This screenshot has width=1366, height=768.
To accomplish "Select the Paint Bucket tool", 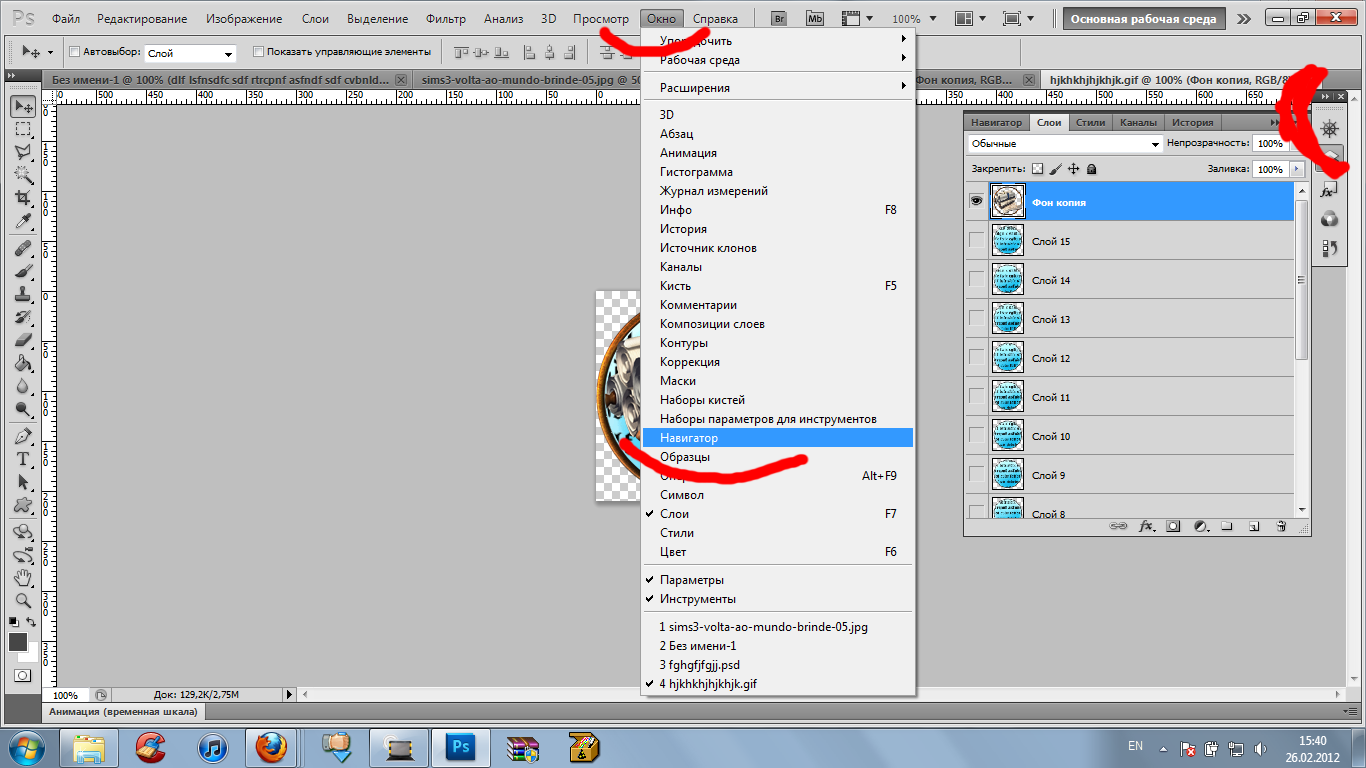I will tap(23, 363).
